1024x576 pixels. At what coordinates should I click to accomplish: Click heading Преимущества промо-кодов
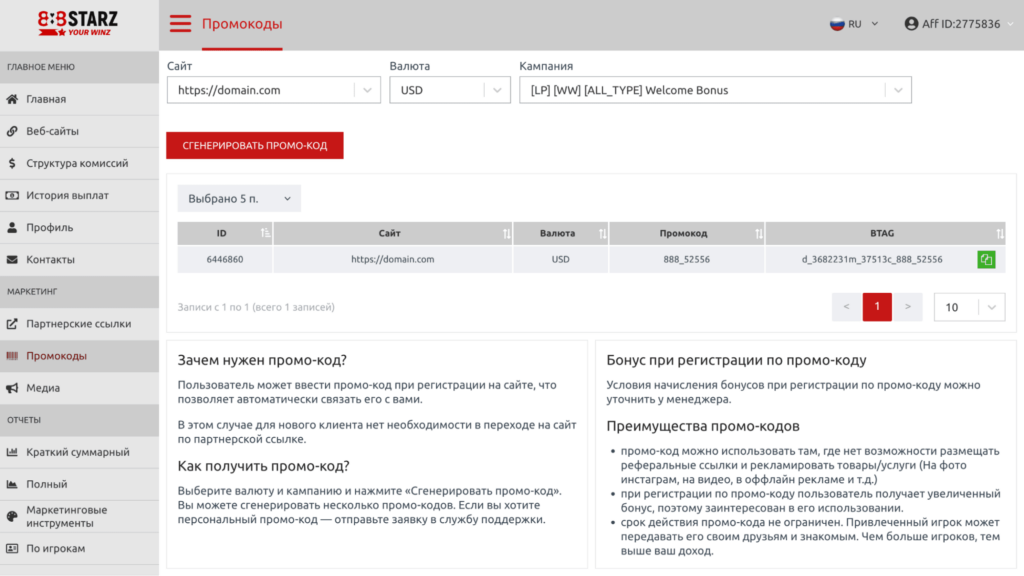(x=703, y=426)
